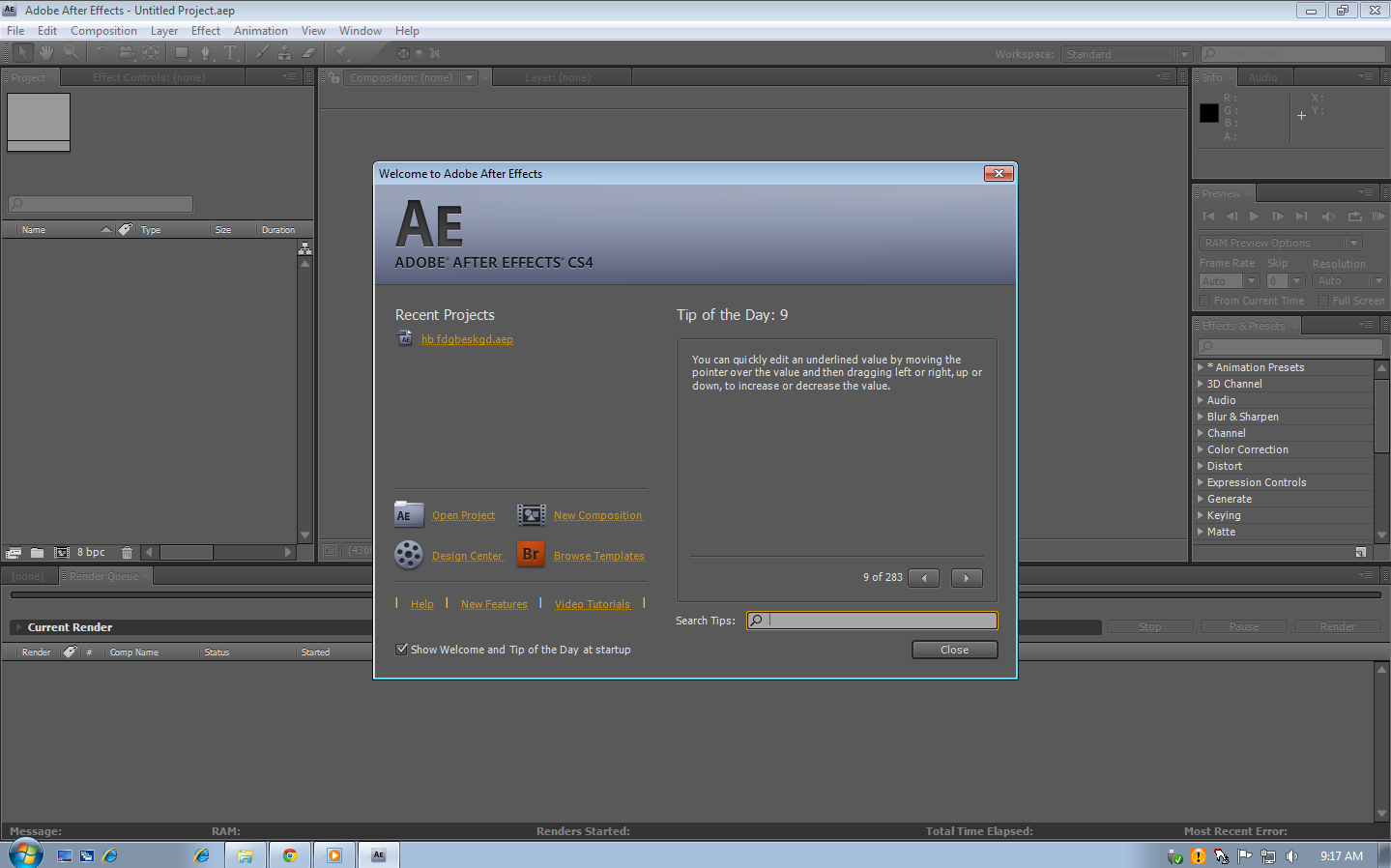Select the Selection arrow tool
1391x868 pixels.
pos(23,53)
